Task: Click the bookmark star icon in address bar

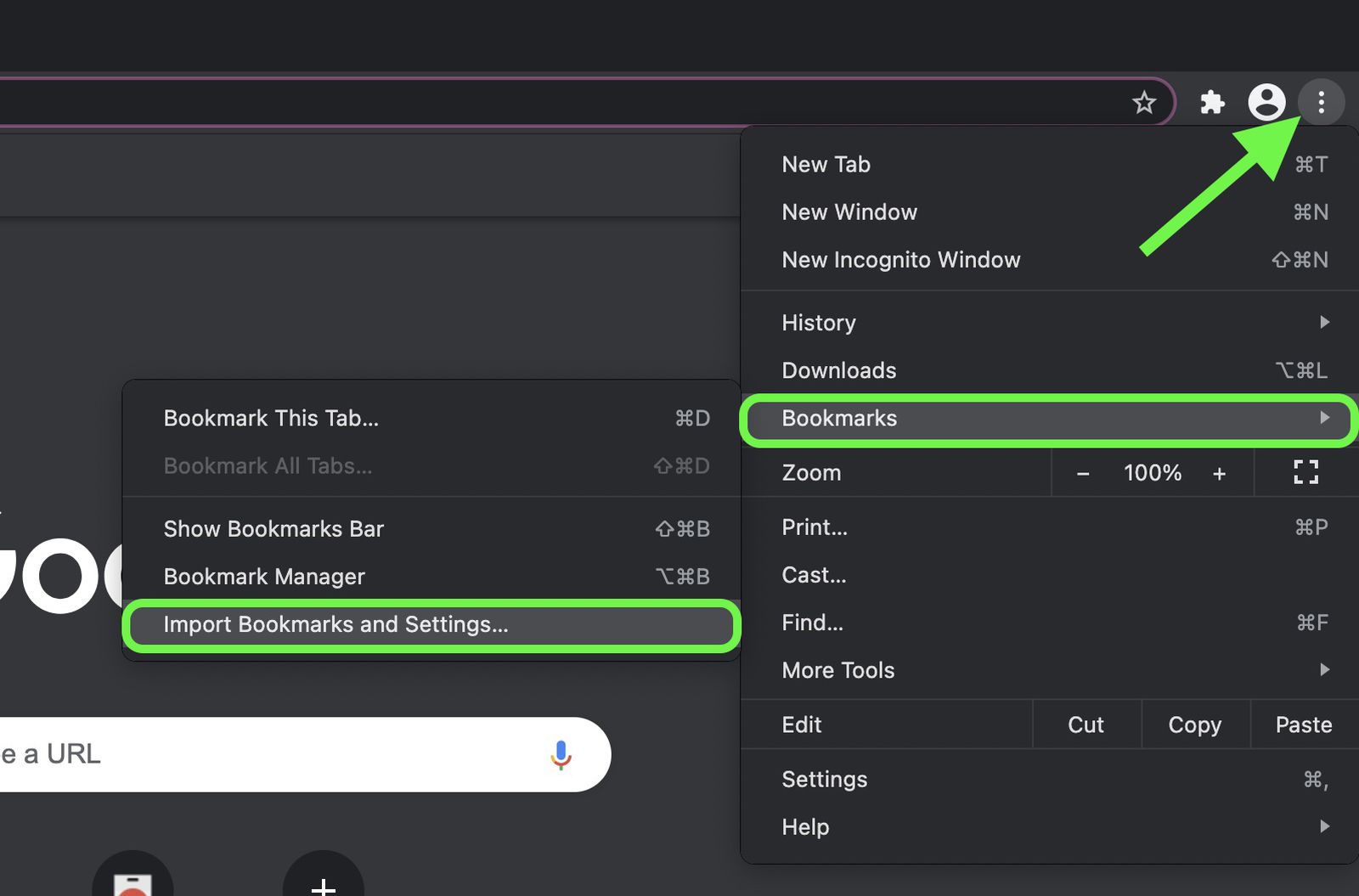Action: point(1145,102)
